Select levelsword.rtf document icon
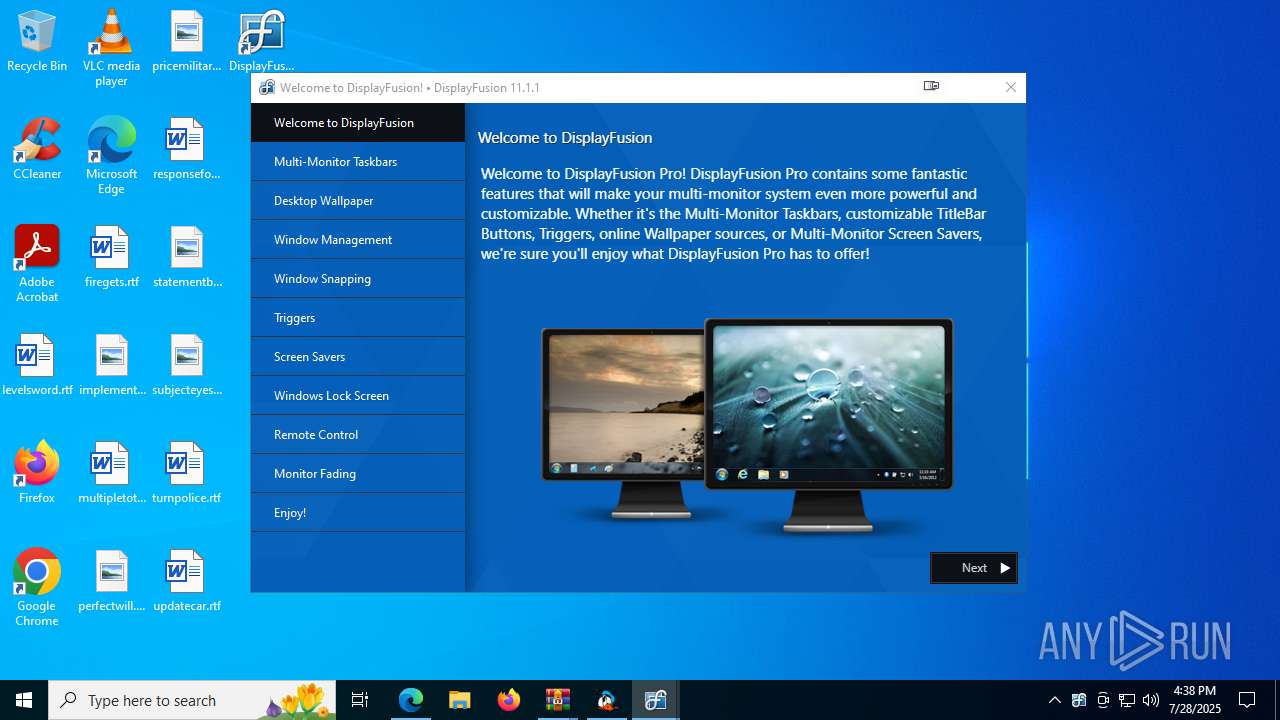This screenshot has height=720, width=1280. click(37, 366)
